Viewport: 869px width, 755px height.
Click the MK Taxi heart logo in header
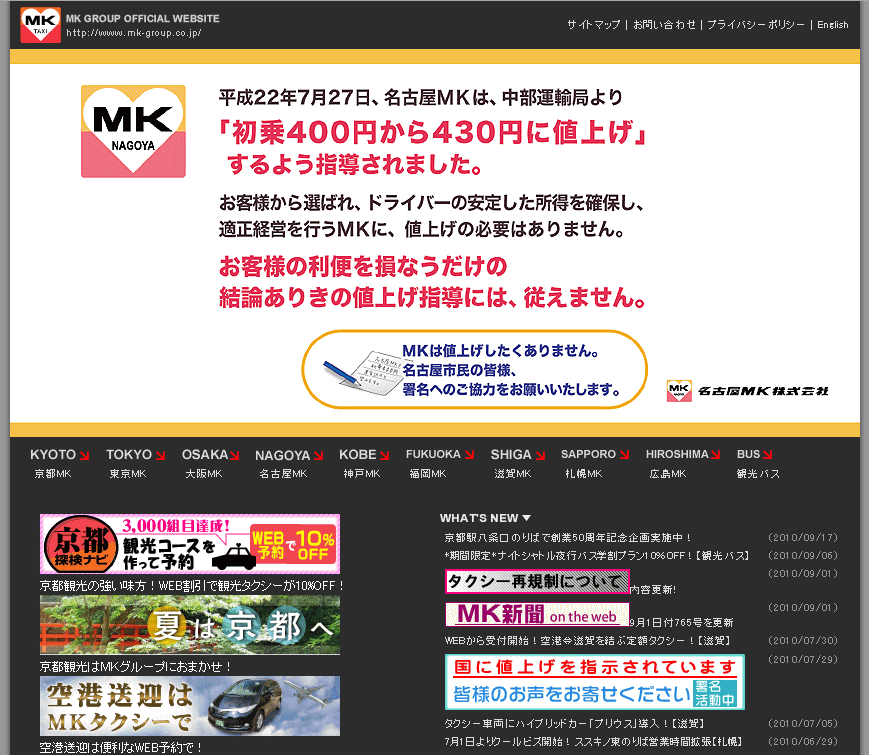click(x=40, y=25)
